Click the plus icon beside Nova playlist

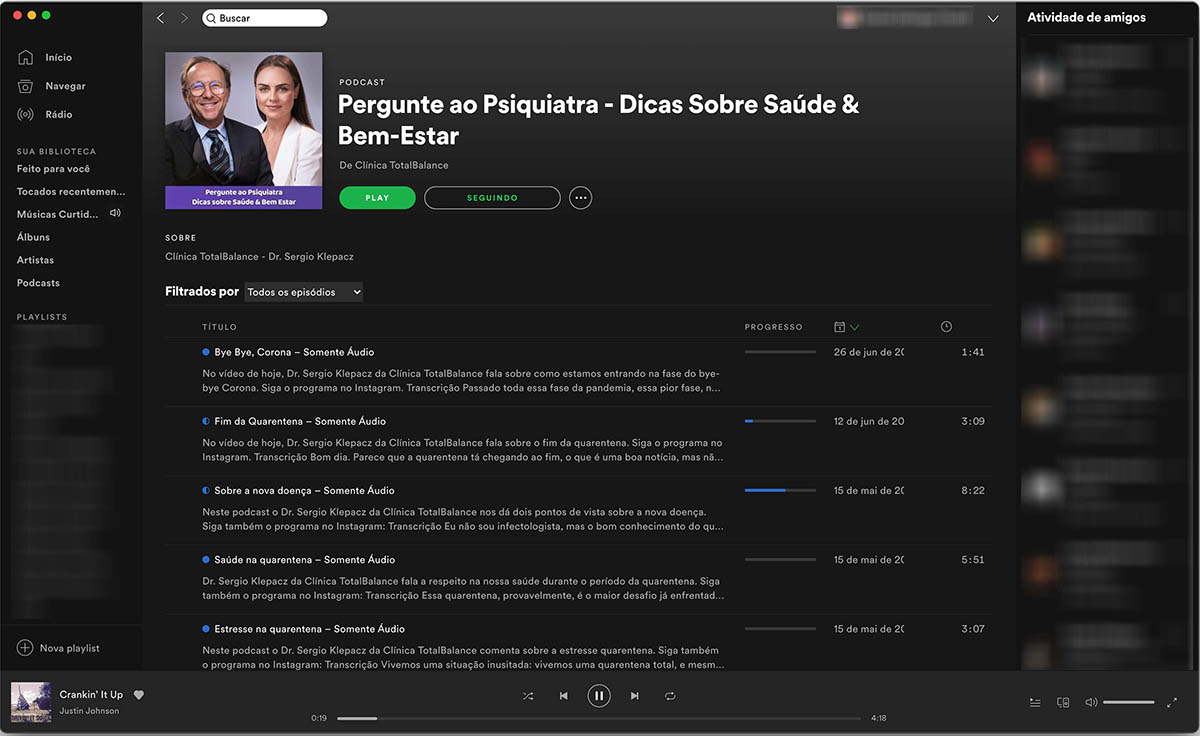pos(25,648)
